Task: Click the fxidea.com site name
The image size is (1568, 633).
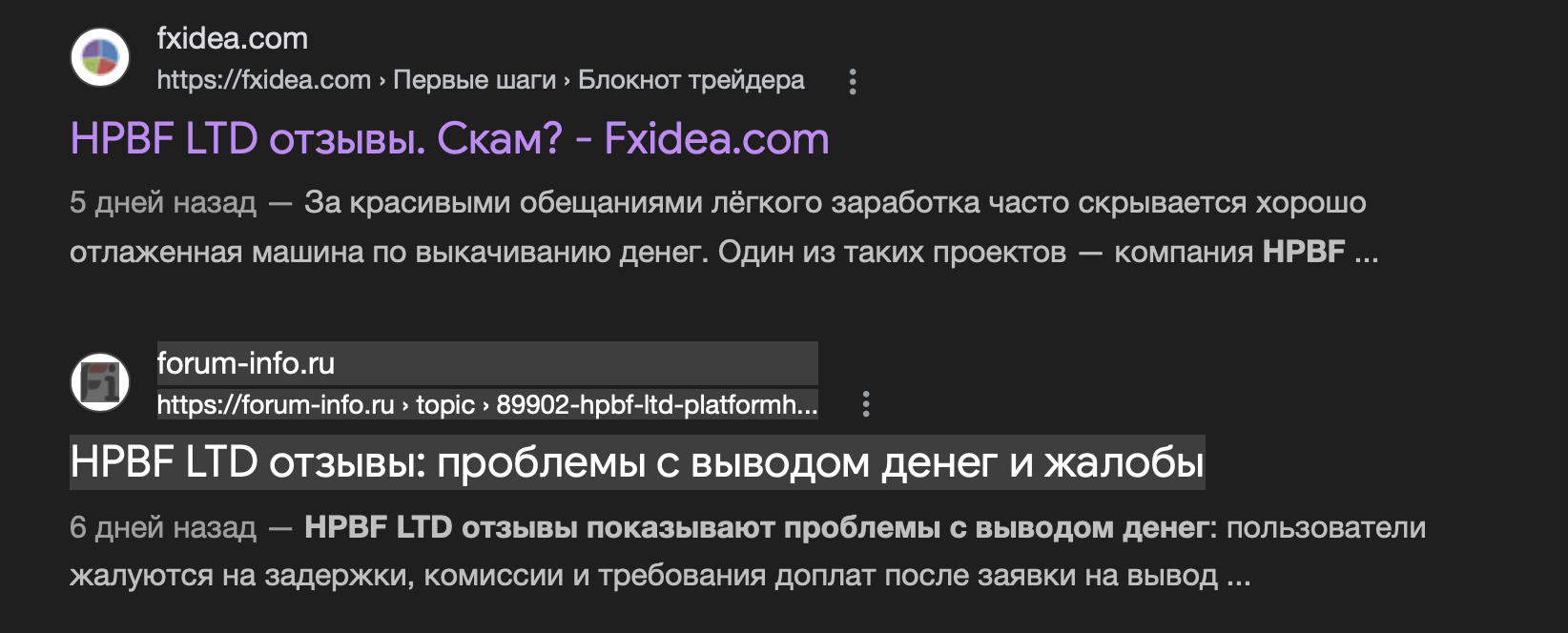Action: click(232, 38)
